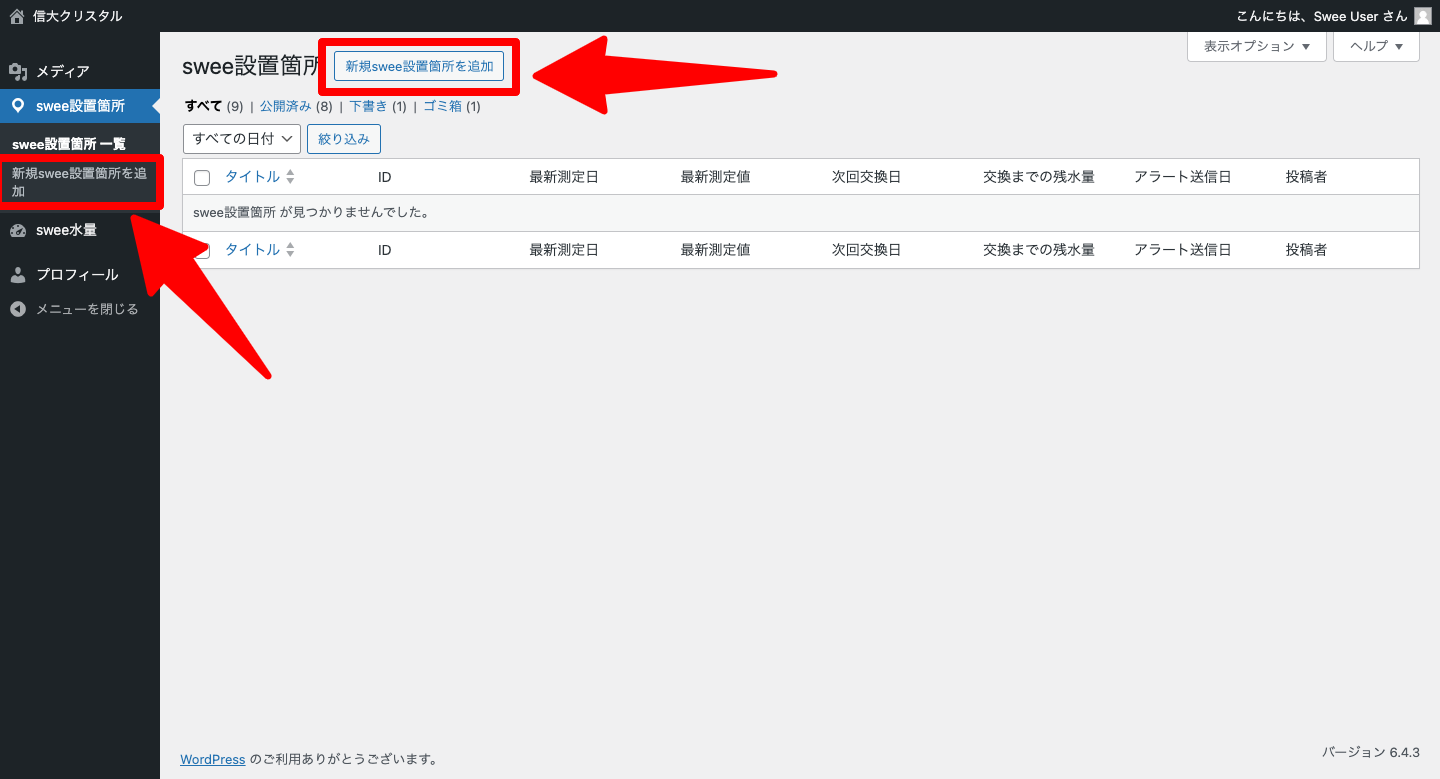Open 新規swee設置箇所を追加 in the sidebar submenu
Screen dimensions: 1440x779
80,182
